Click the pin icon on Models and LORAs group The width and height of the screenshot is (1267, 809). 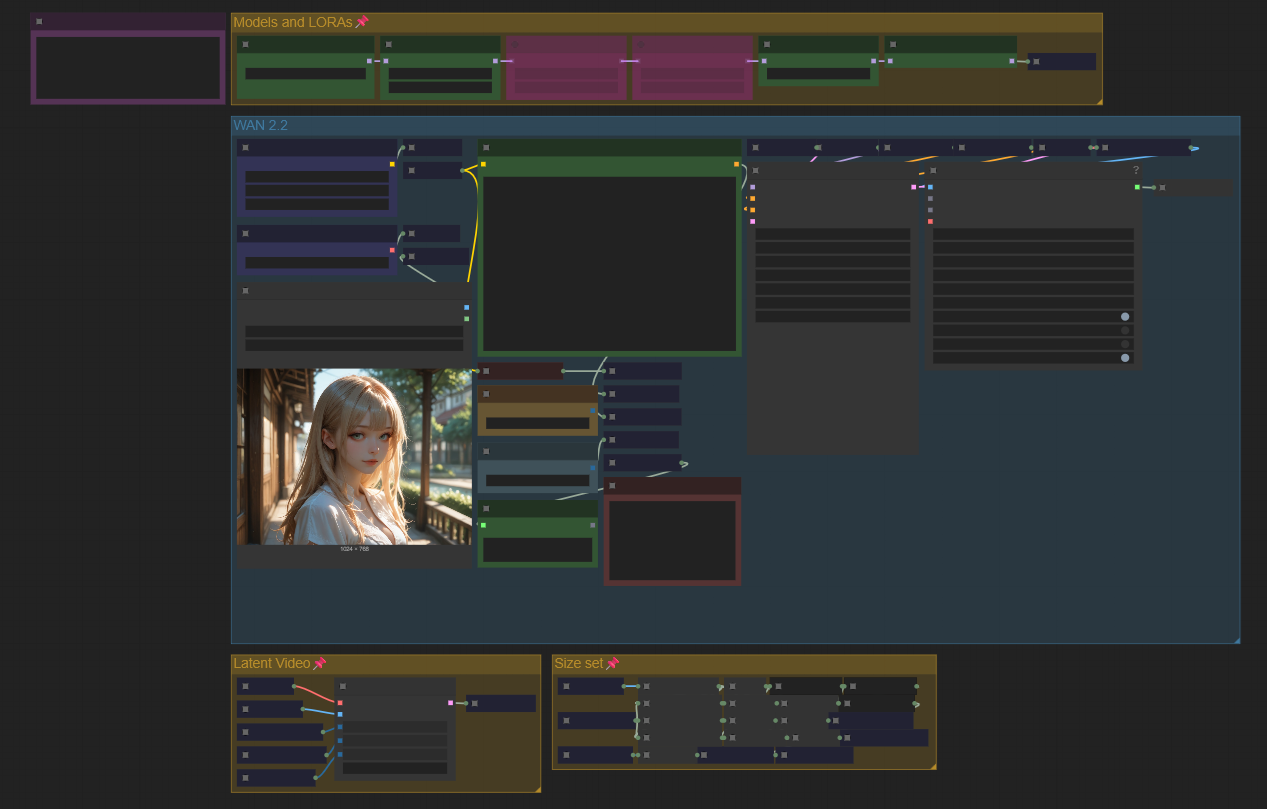(x=362, y=22)
